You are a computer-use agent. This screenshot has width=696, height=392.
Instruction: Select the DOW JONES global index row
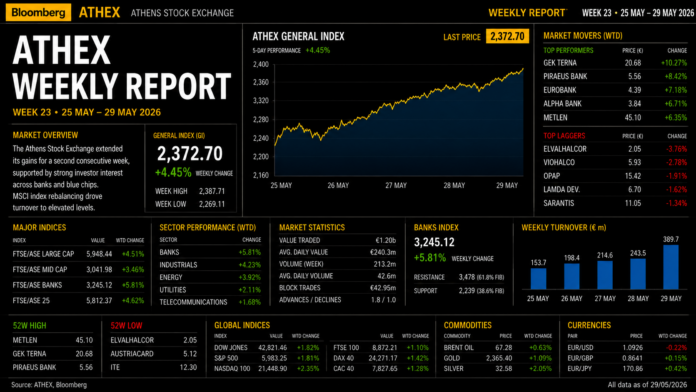[x=266, y=348]
